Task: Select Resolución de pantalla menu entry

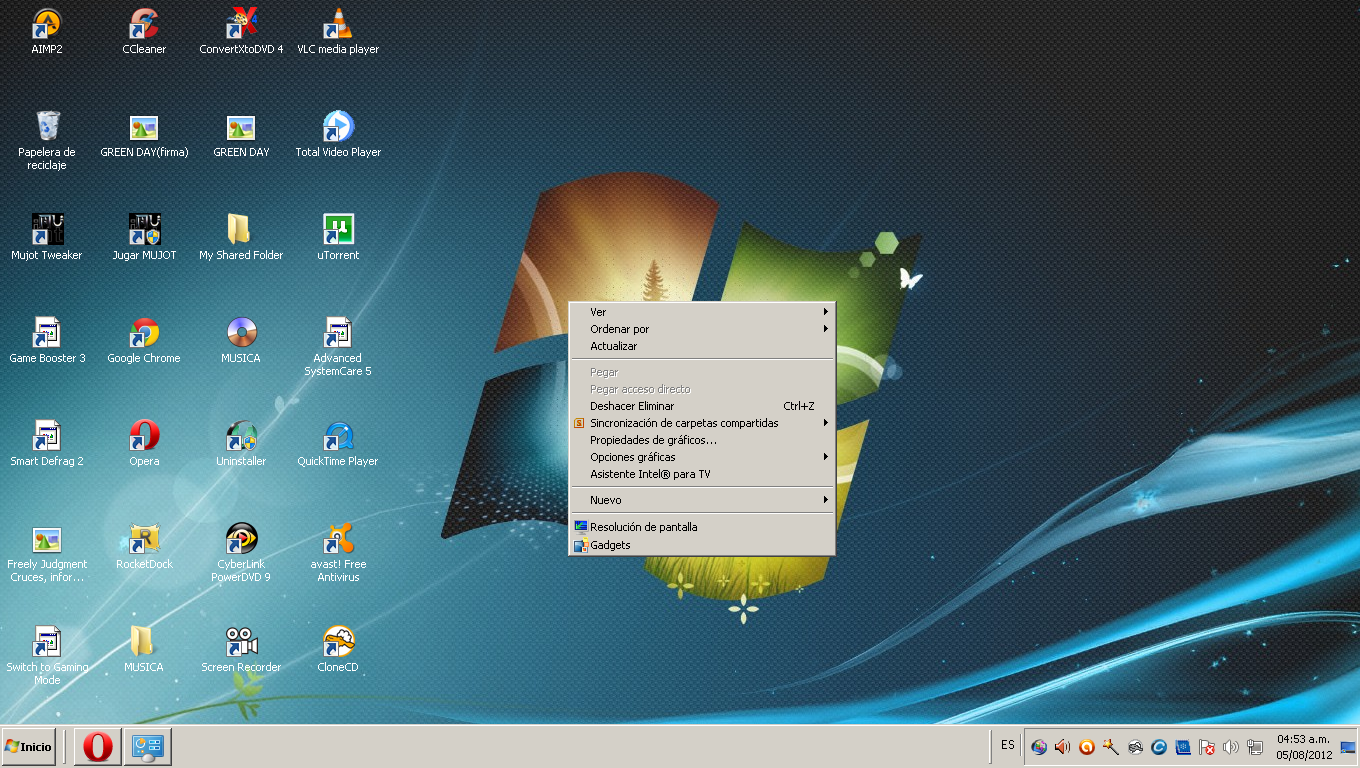Action: (643, 527)
